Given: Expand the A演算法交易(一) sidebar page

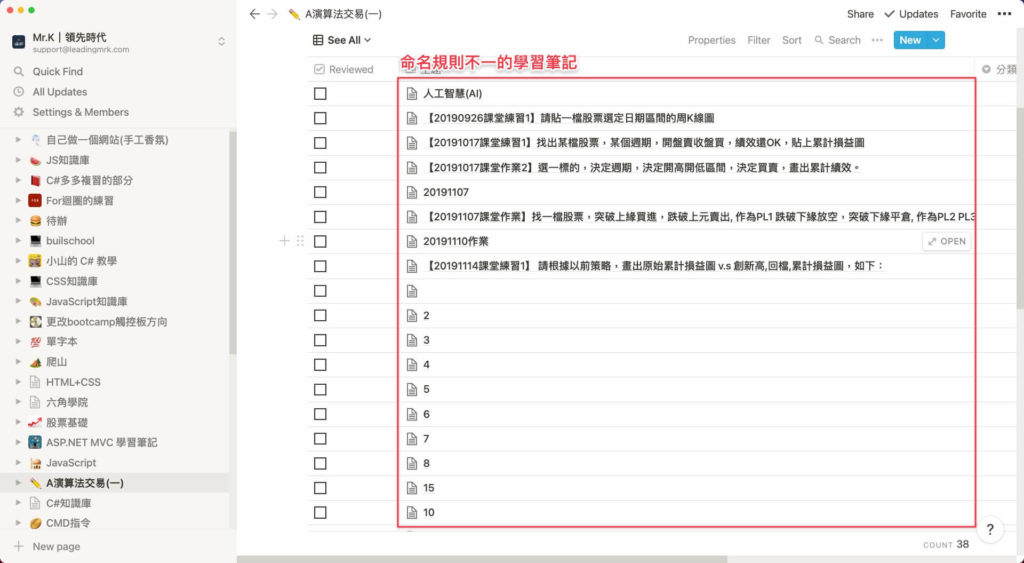Looking at the screenshot, I should click(x=18, y=483).
